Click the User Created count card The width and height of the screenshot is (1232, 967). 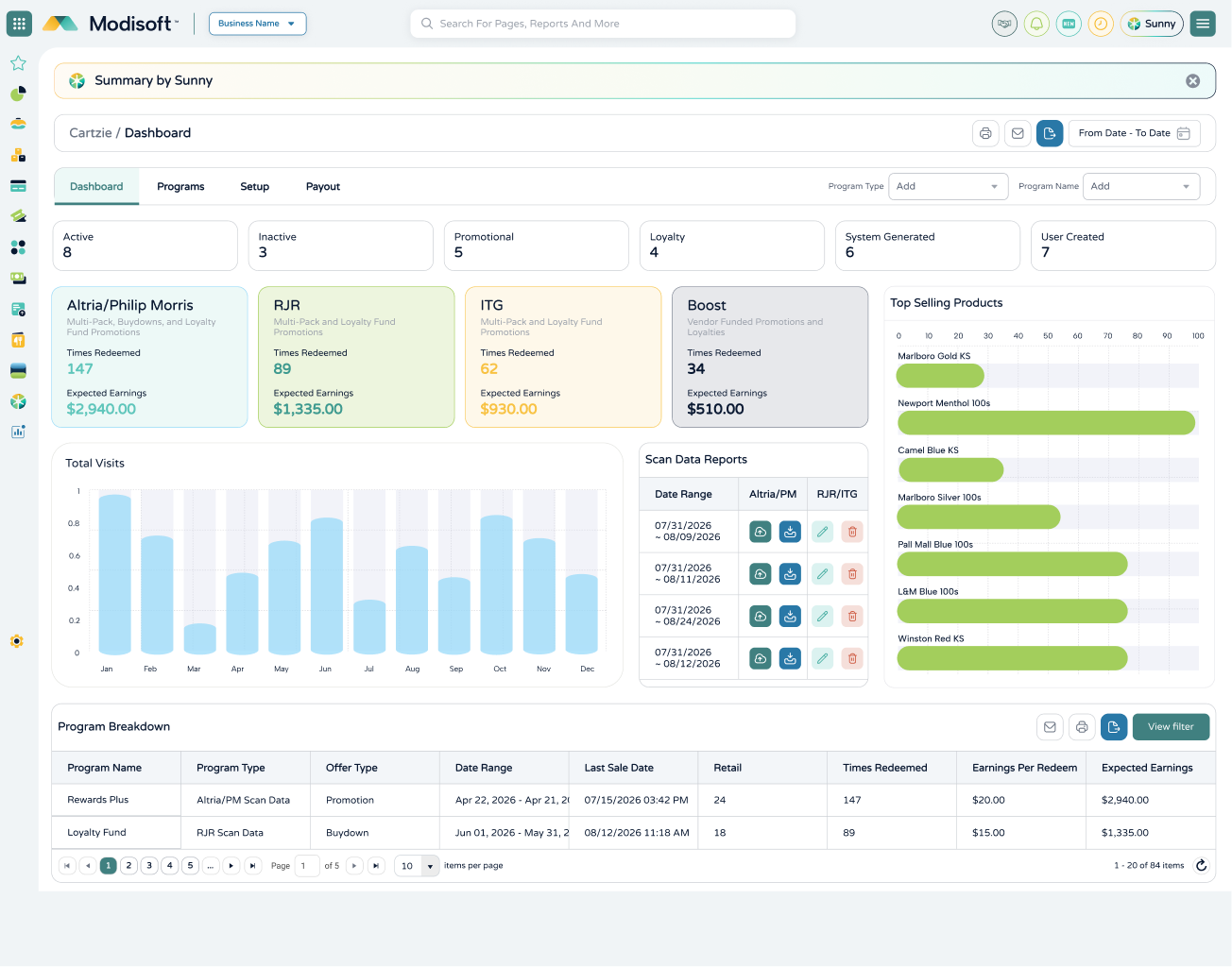[1122, 246]
